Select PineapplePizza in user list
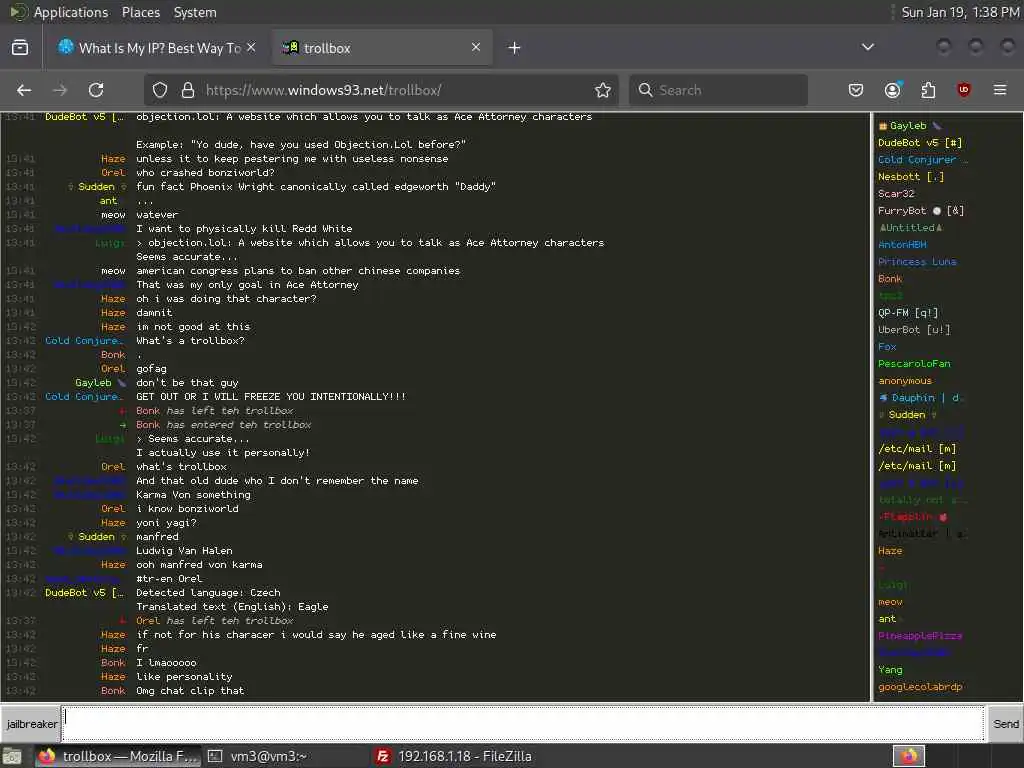Image resolution: width=1024 pixels, height=768 pixels. pos(920,635)
